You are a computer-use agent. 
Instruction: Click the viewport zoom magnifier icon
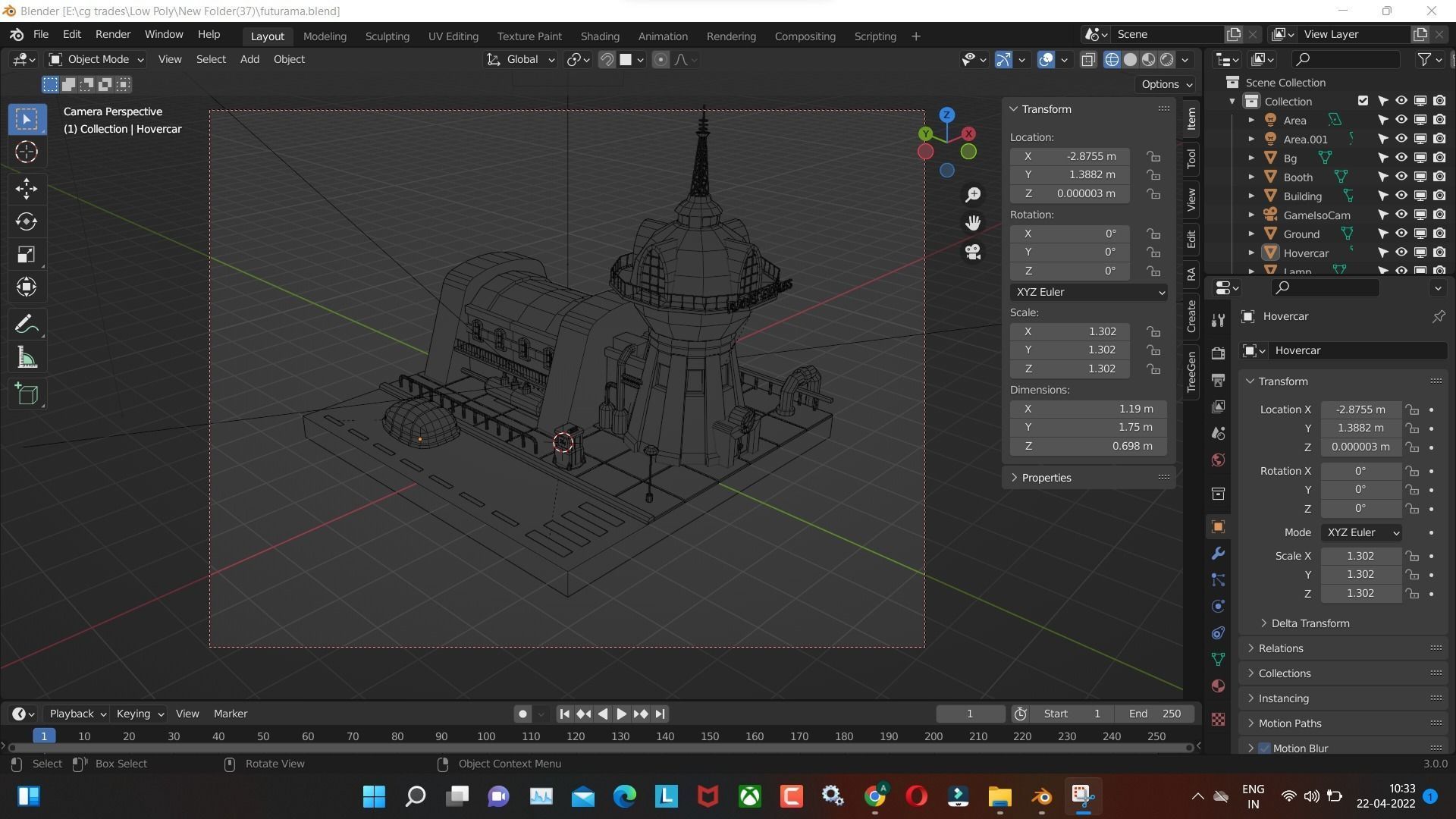973,195
